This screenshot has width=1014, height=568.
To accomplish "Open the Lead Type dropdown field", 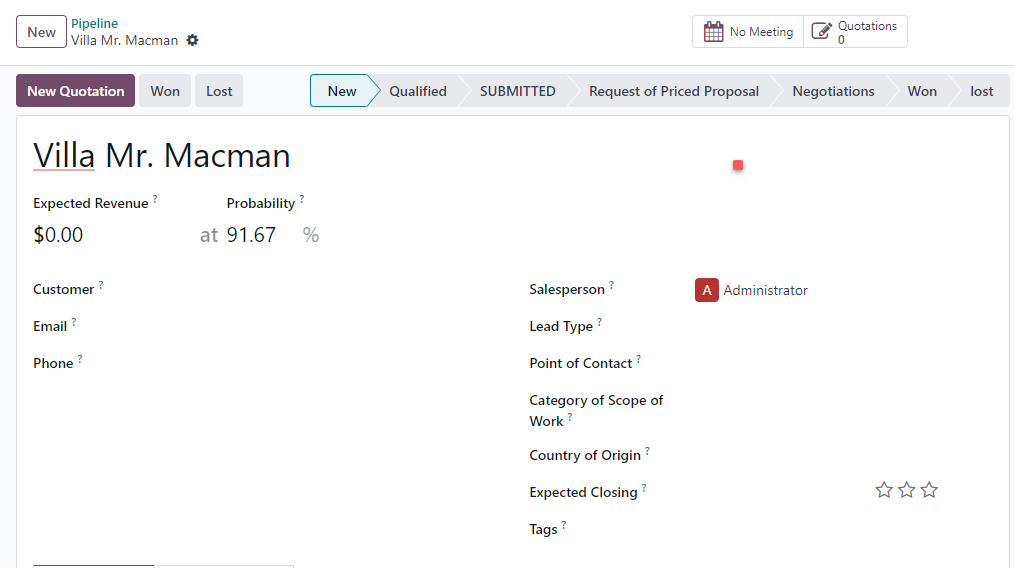I will 842,326.
